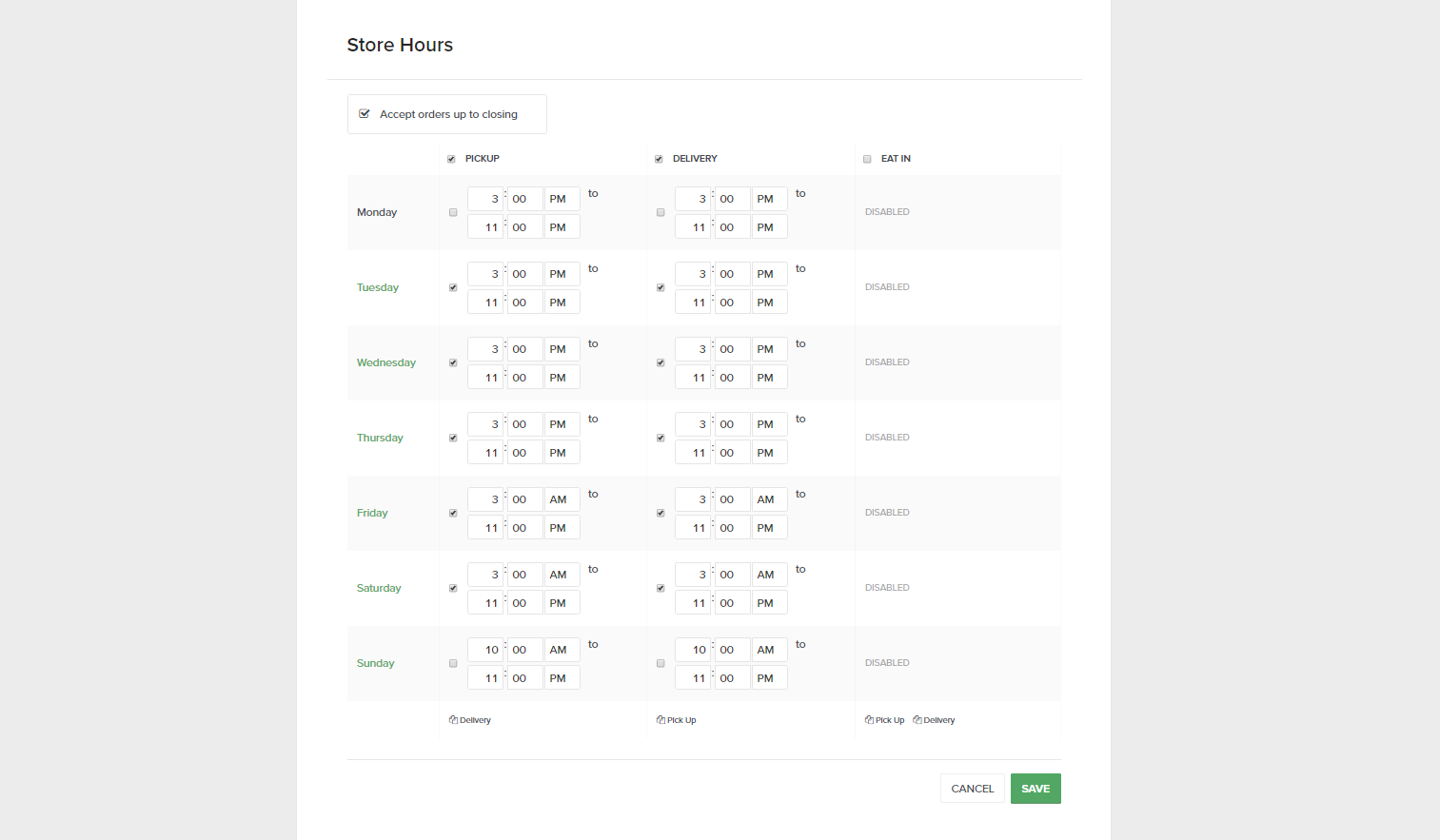Screen dimensions: 1440x840
Task: Click the SAVE button
Action: click(x=1036, y=789)
